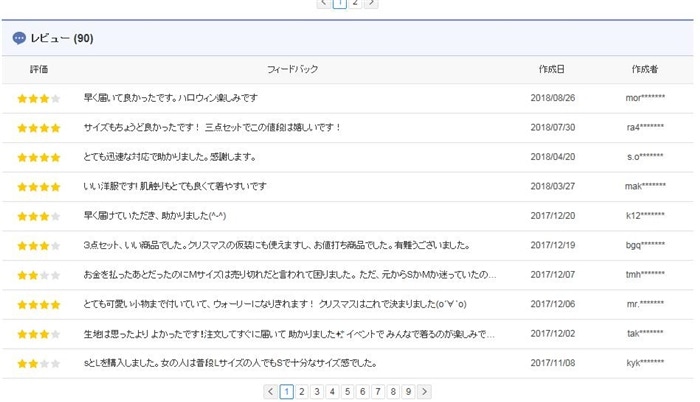The width and height of the screenshot is (700, 402).
Task: Sort by the 評価 column header
Action: point(39,69)
